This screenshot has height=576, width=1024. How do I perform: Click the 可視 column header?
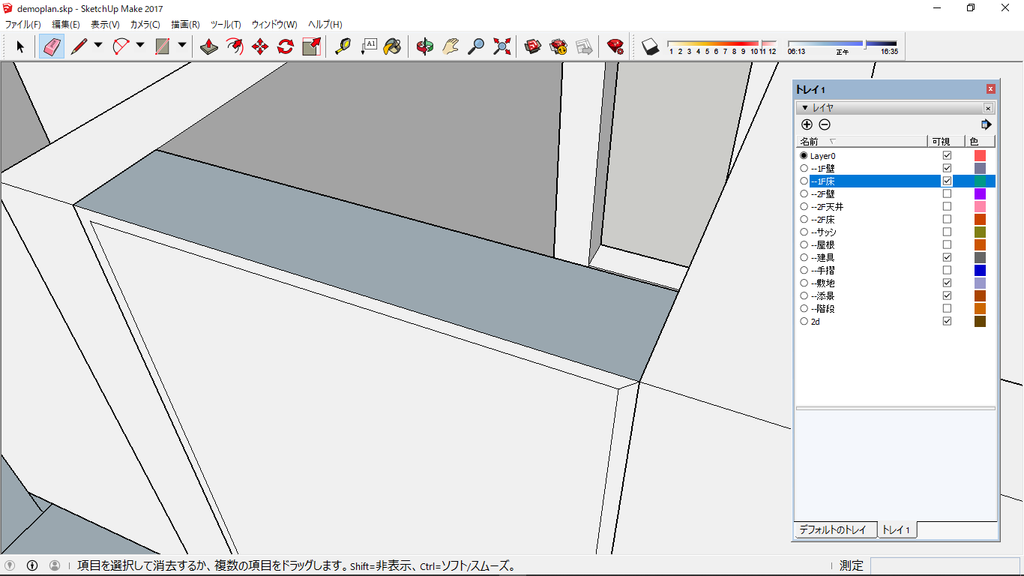tap(946, 142)
